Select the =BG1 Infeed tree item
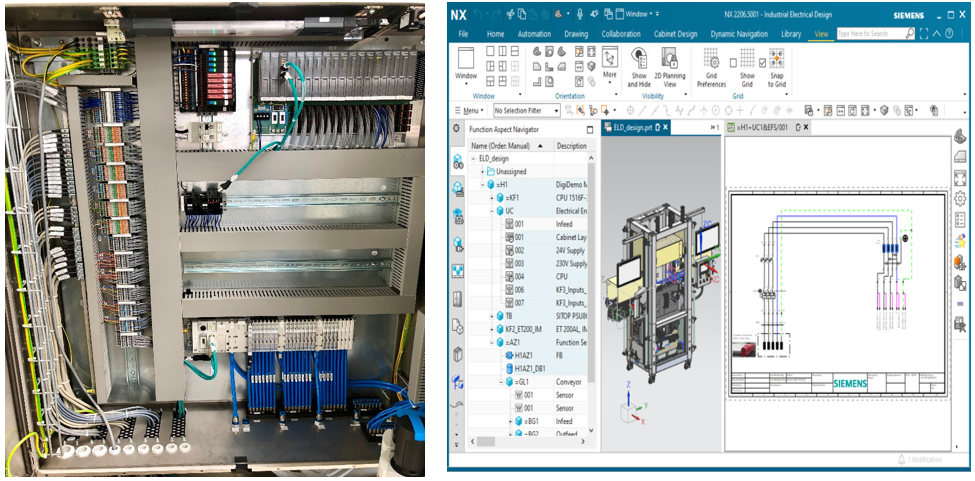Screen dimensions: 975x481 (527, 421)
